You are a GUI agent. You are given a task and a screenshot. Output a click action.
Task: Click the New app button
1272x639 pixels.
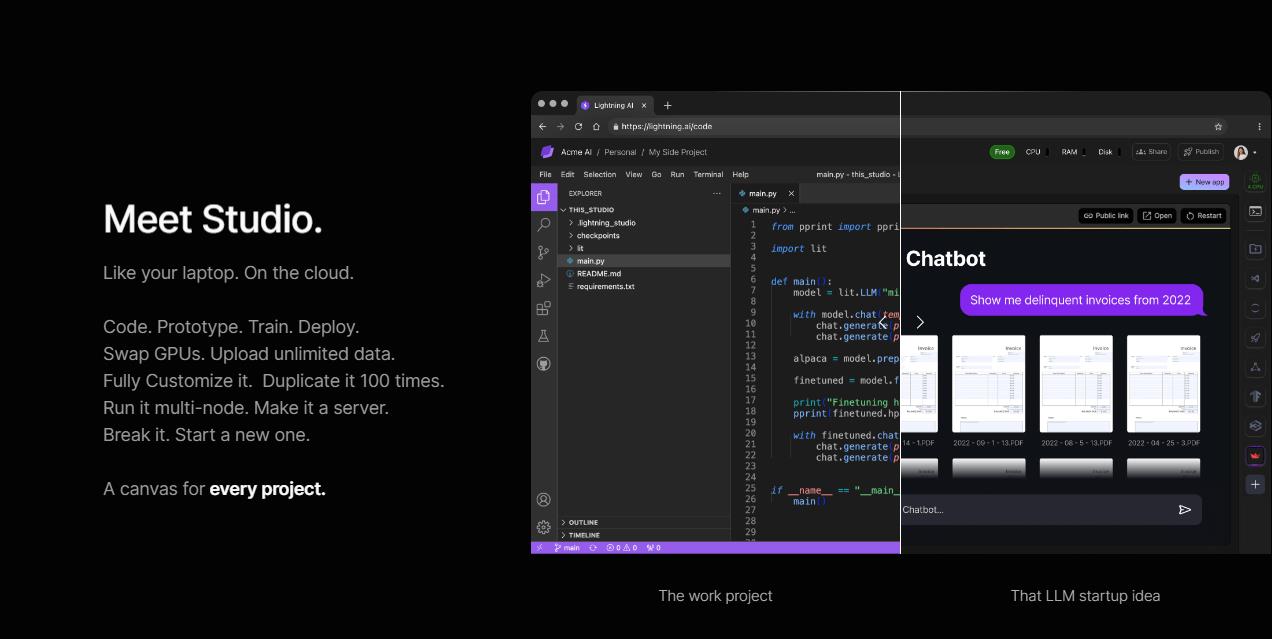click(x=1204, y=182)
